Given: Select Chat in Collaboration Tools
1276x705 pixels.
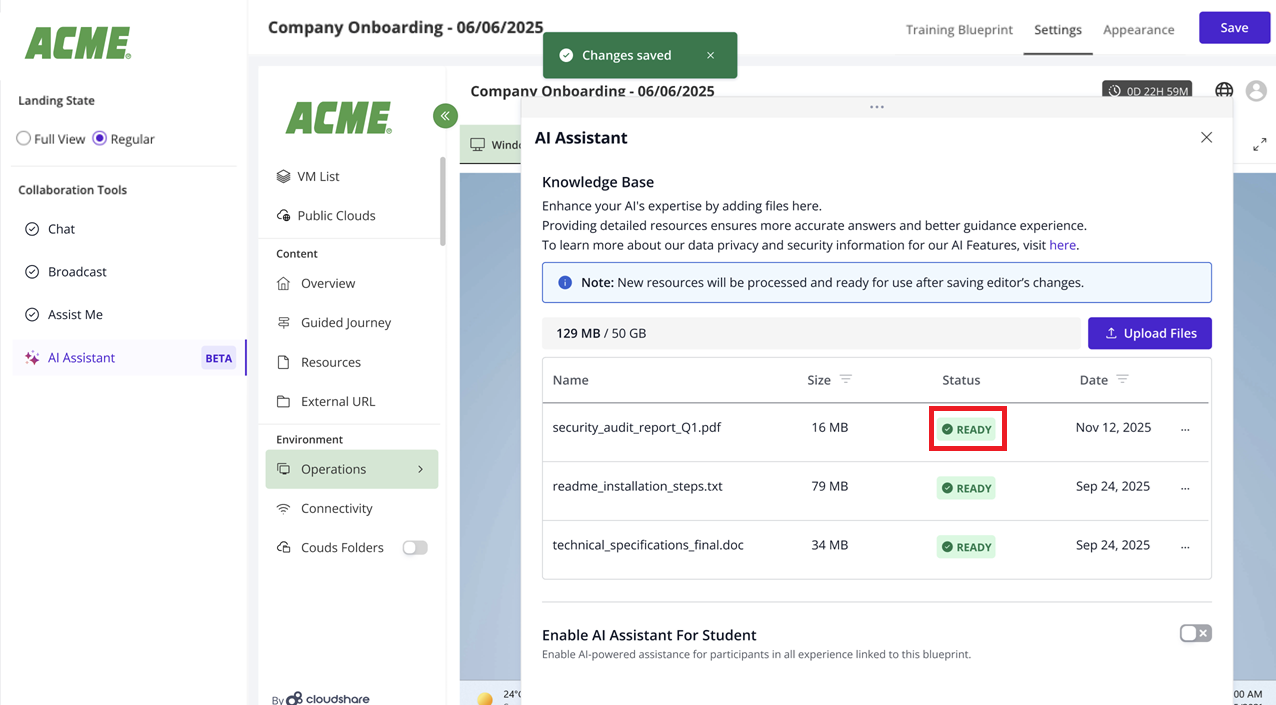Looking at the screenshot, I should (125, 229).
